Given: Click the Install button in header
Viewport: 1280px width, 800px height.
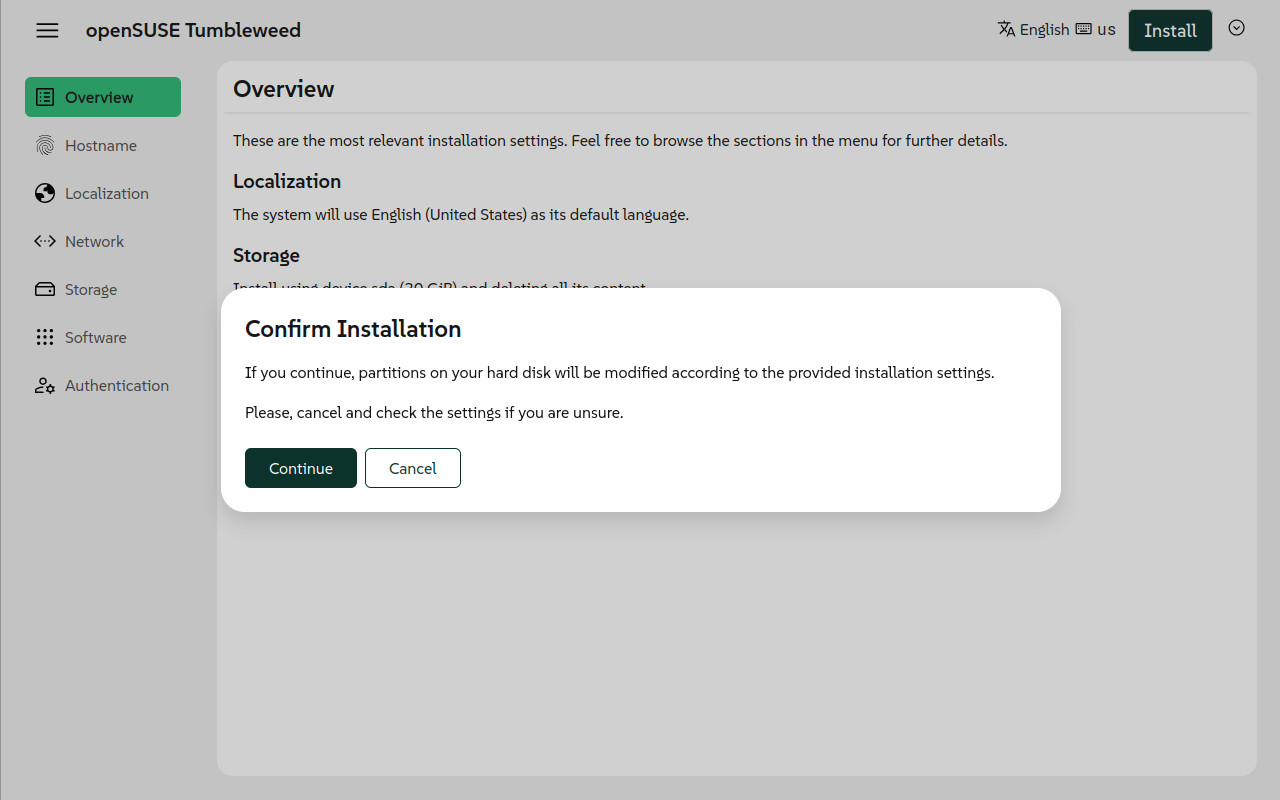Looking at the screenshot, I should pos(1170,30).
